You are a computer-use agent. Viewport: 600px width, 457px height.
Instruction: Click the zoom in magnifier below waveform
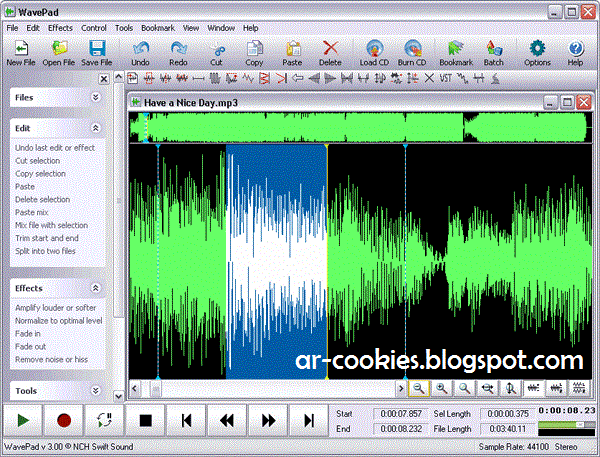[442, 388]
